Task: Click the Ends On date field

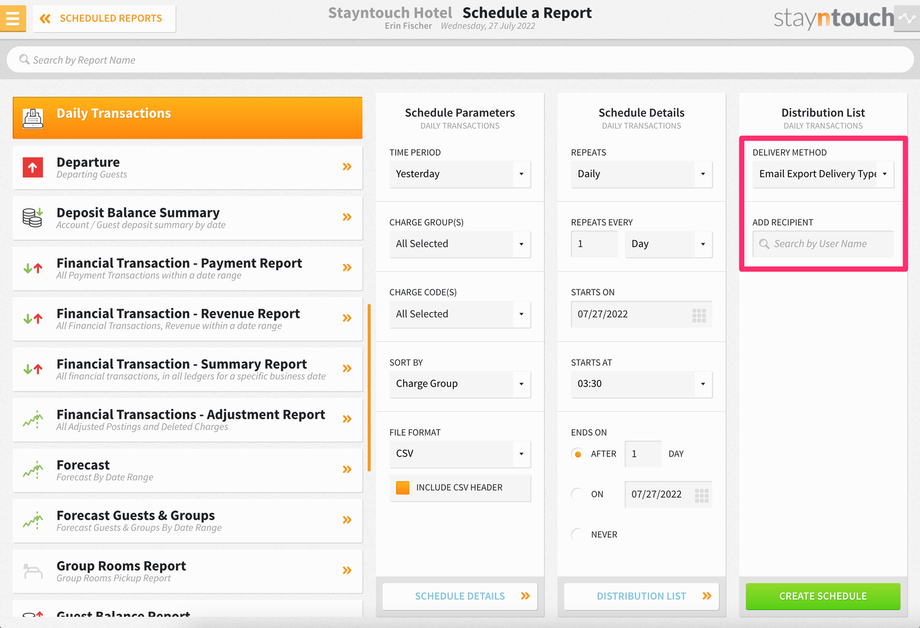Action: tap(668, 494)
